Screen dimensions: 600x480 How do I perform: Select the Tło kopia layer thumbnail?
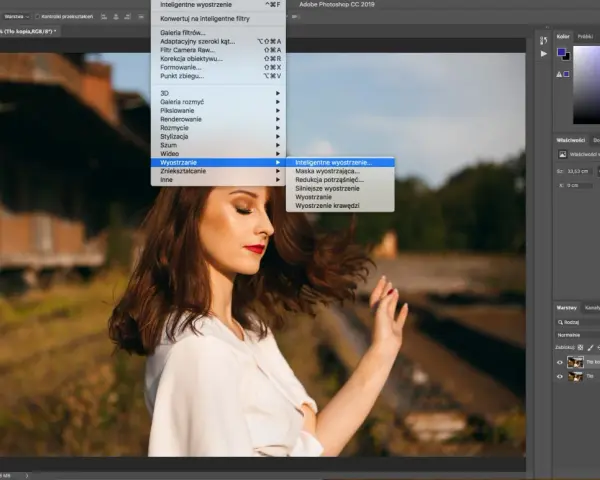click(x=575, y=362)
